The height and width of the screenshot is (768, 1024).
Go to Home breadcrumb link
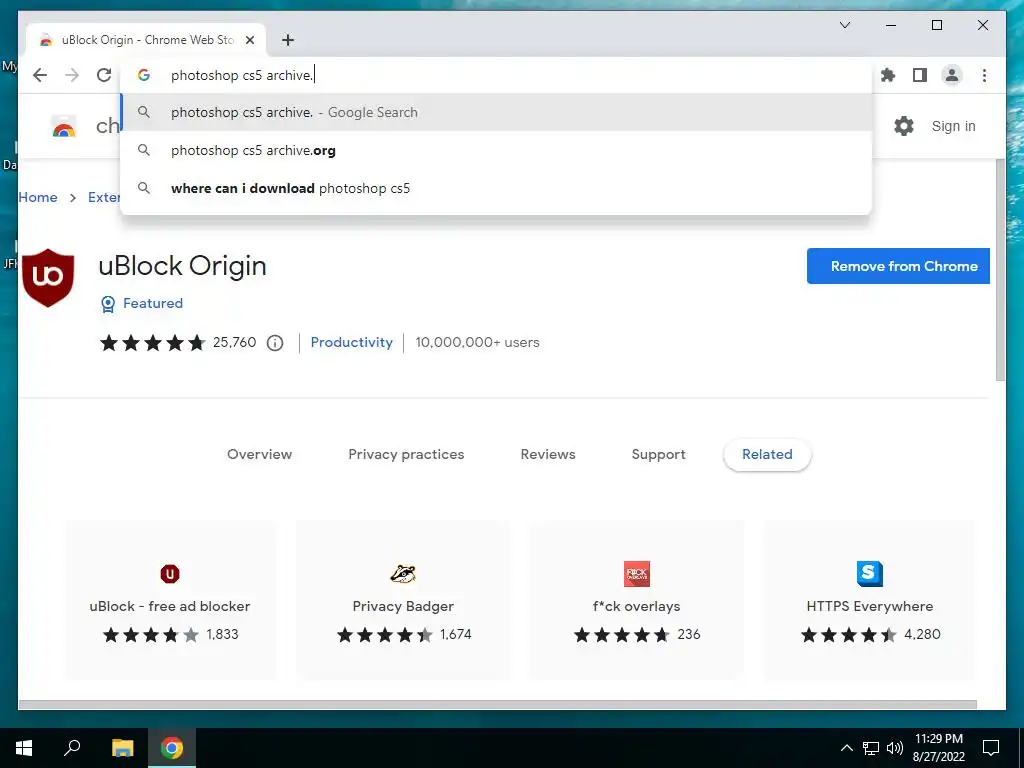click(x=38, y=197)
